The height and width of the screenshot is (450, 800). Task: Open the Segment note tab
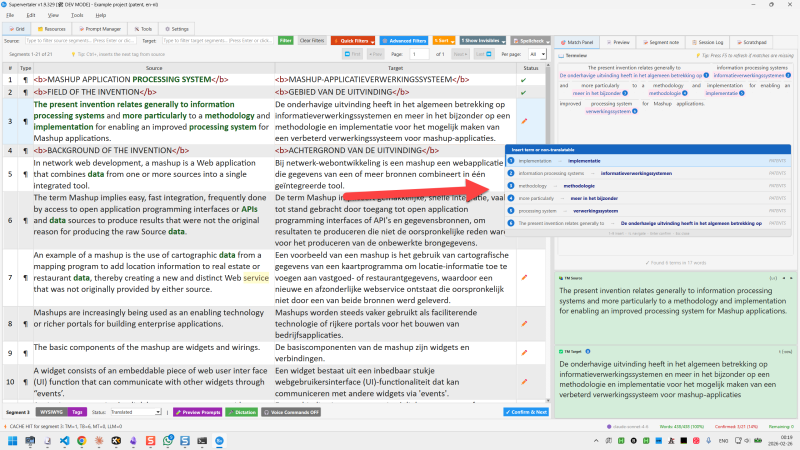coord(661,42)
